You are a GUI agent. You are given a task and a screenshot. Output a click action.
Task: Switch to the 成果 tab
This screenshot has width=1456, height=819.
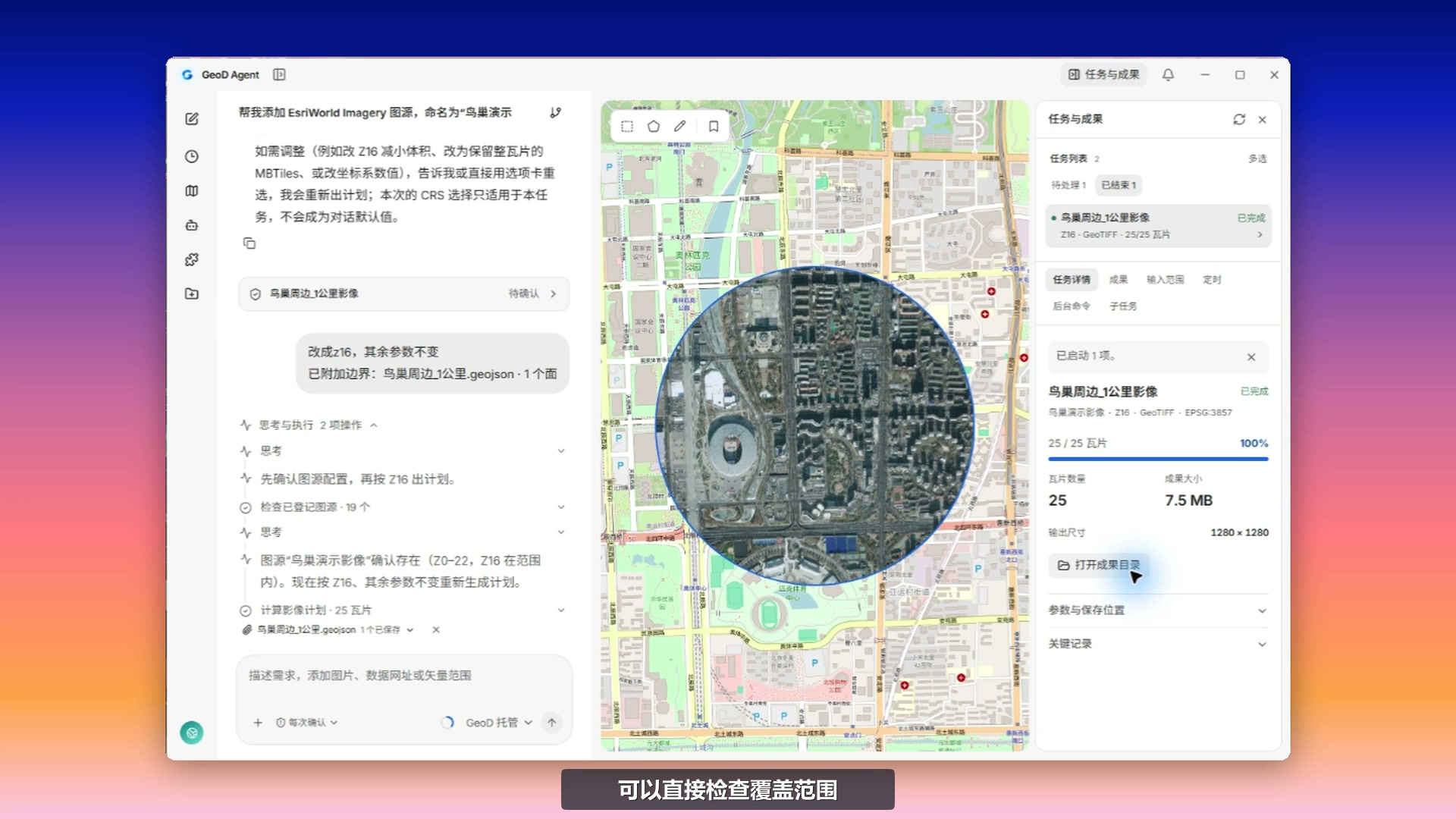pyautogui.click(x=1119, y=280)
